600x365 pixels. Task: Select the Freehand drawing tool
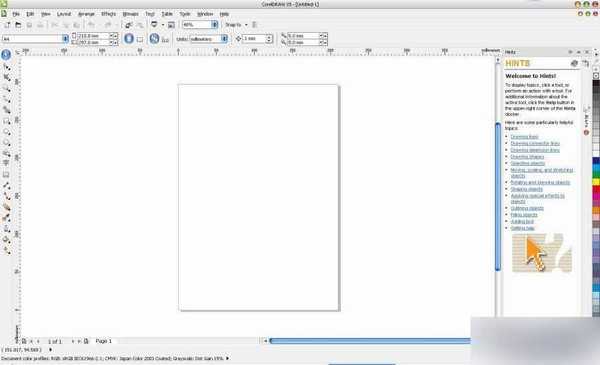pyautogui.click(x=7, y=99)
